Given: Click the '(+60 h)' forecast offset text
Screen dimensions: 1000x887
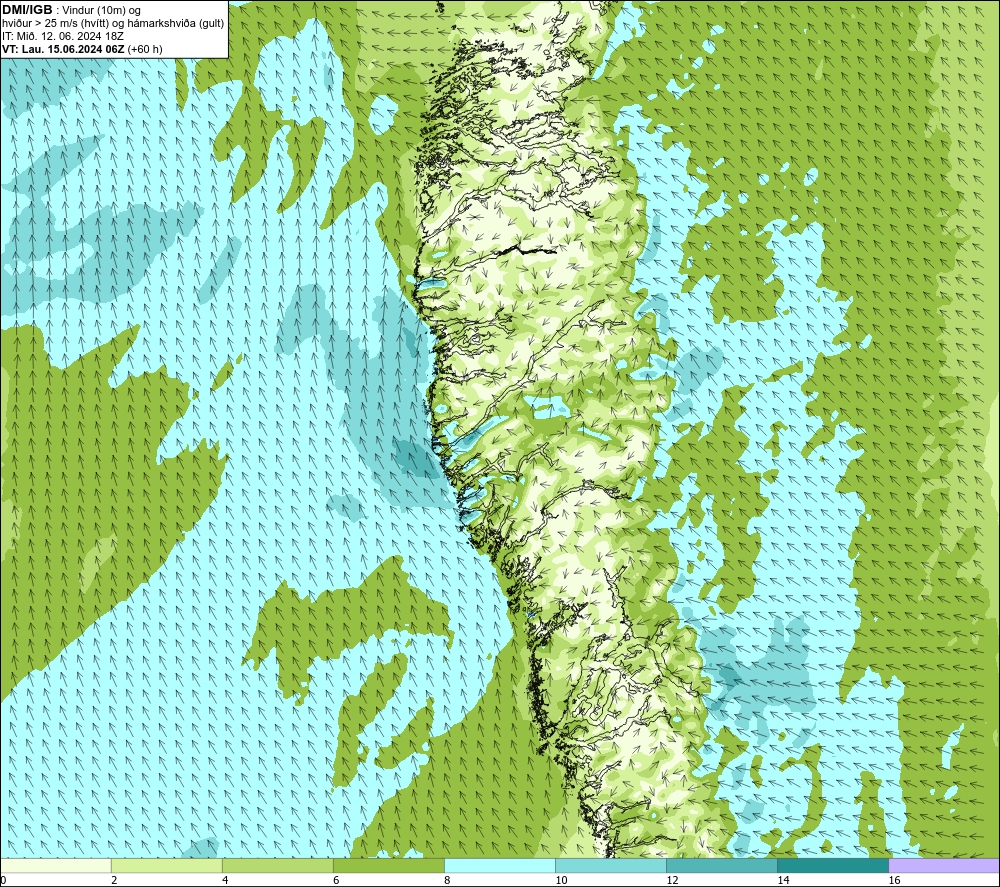Looking at the screenshot, I should tap(145, 49).
